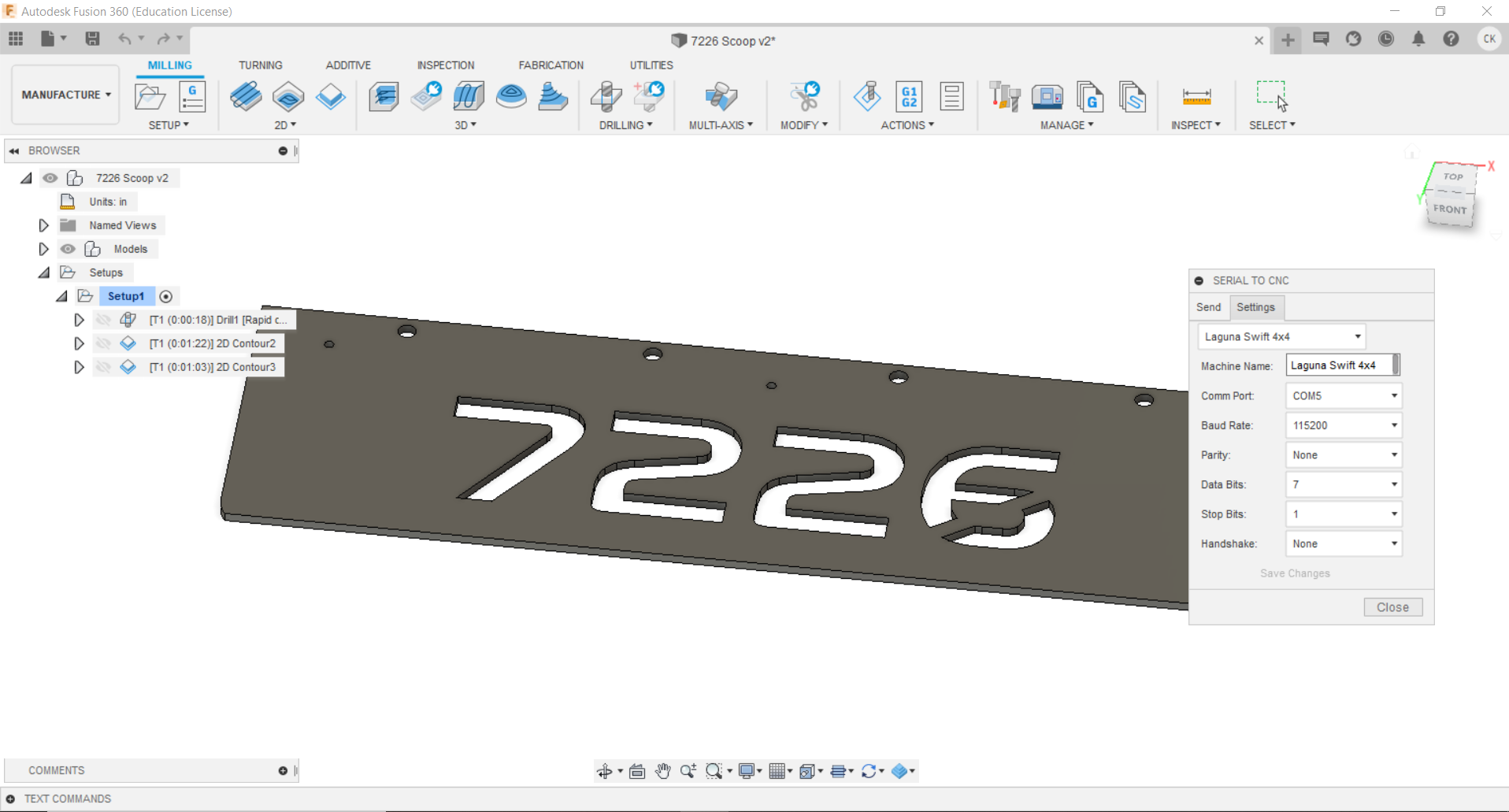This screenshot has width=1509, height=812.
Task: Click the Pan hand icon
Action: point(662,771)
